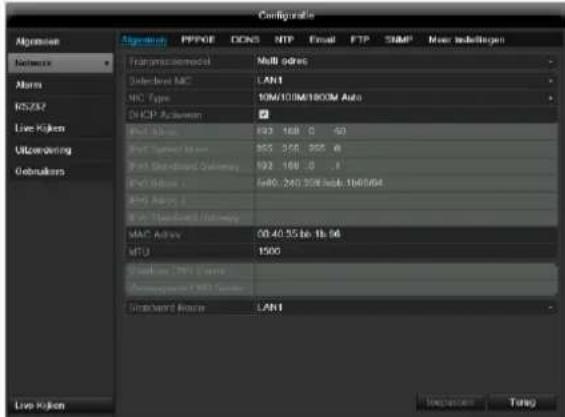Image resolution: width=565 pixels, height=417 pixels.
Task: Switch to the Algemeen network tab
Action: tap(144, 40)
